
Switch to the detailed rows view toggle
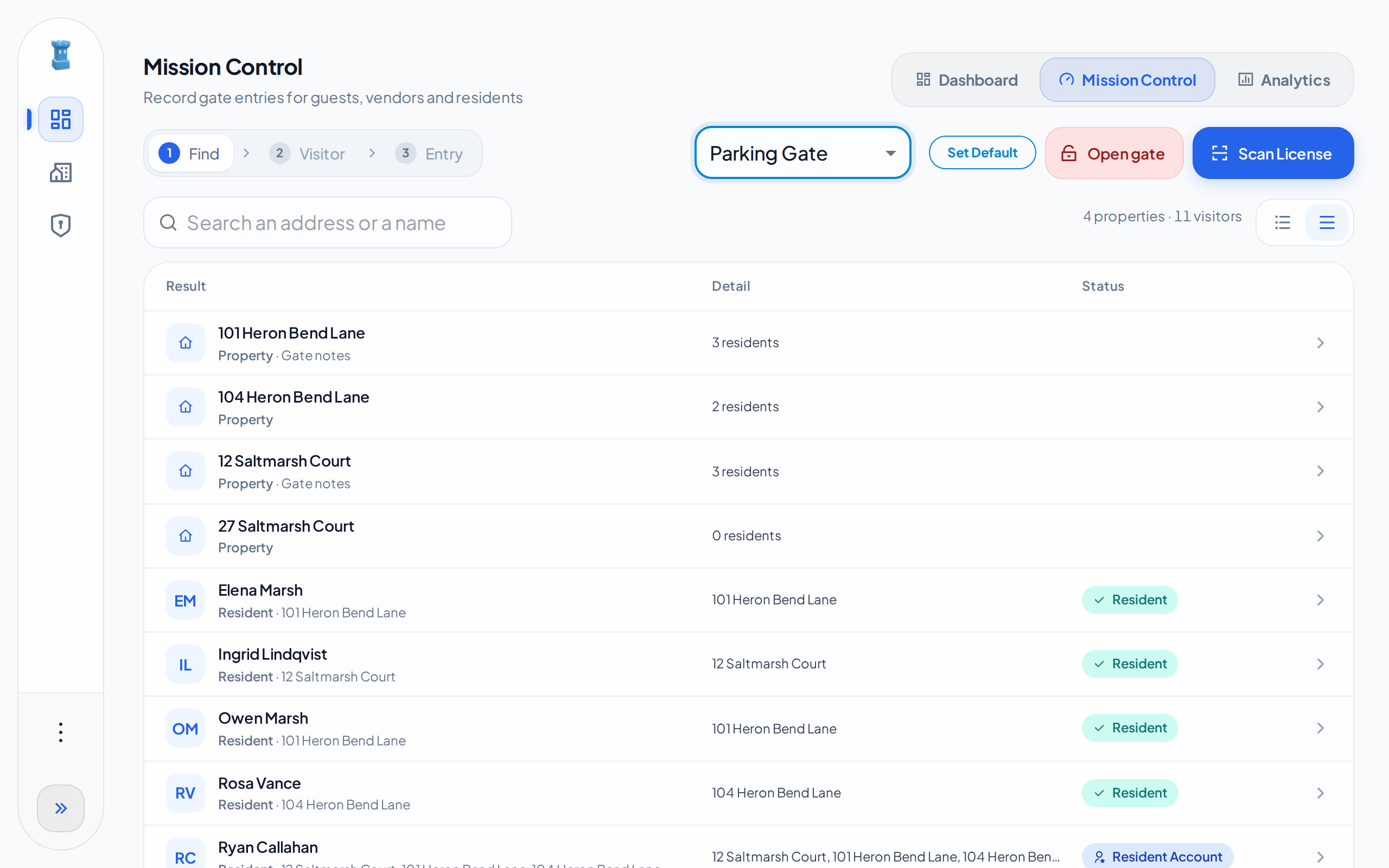coord(1327,222)
